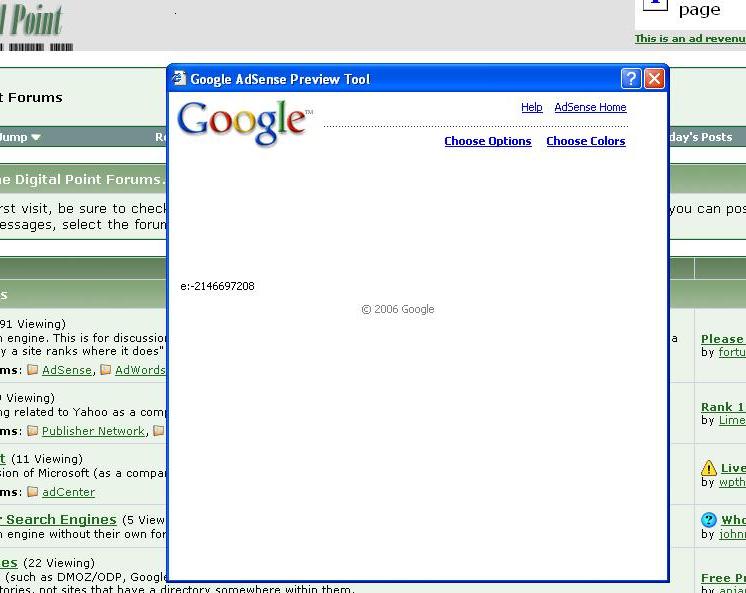Click the AdSense Preview Tool title bar icon
The width and height of the screenshot is (746, 593).
point(179,78)
